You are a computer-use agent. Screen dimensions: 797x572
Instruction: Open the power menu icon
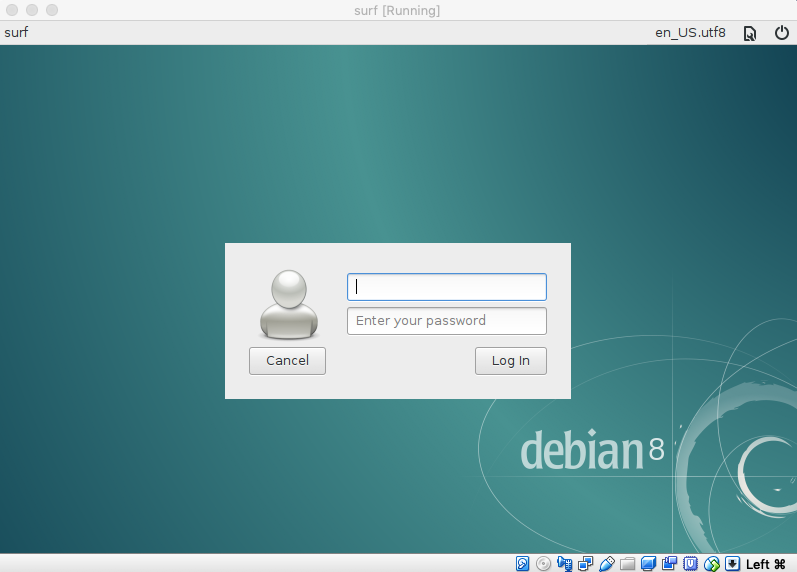click(782, 33)
